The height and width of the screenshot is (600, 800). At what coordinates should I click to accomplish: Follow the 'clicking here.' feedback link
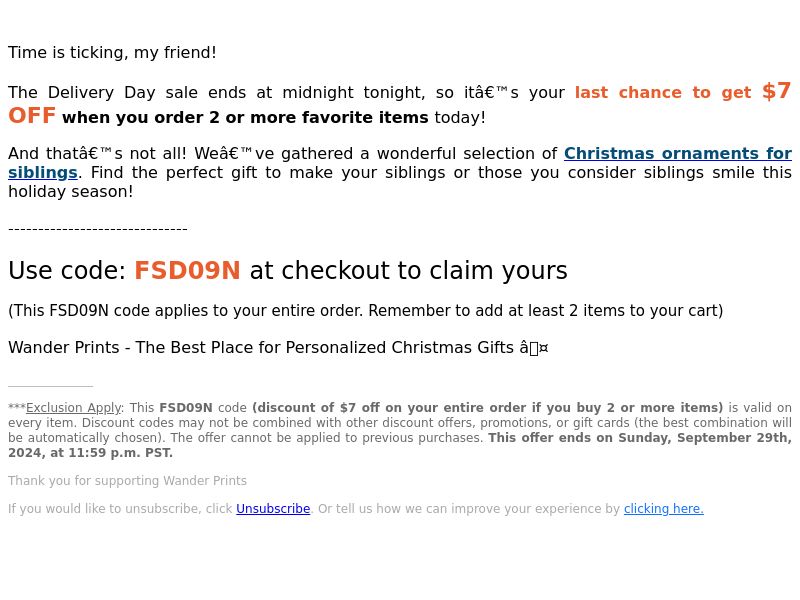pos(663,509)
